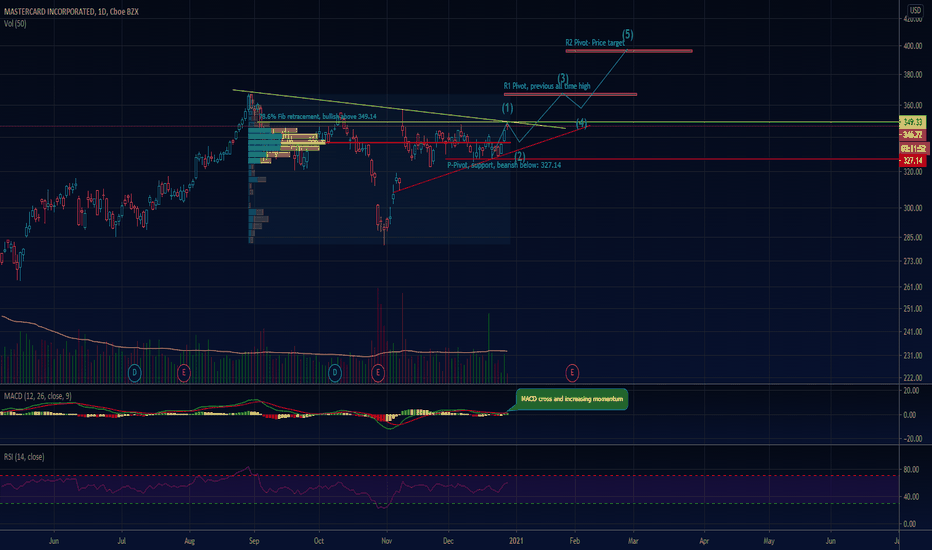932x550 pixels.
Task: Open the earnings marker E near November
Action: coord(377,373)
